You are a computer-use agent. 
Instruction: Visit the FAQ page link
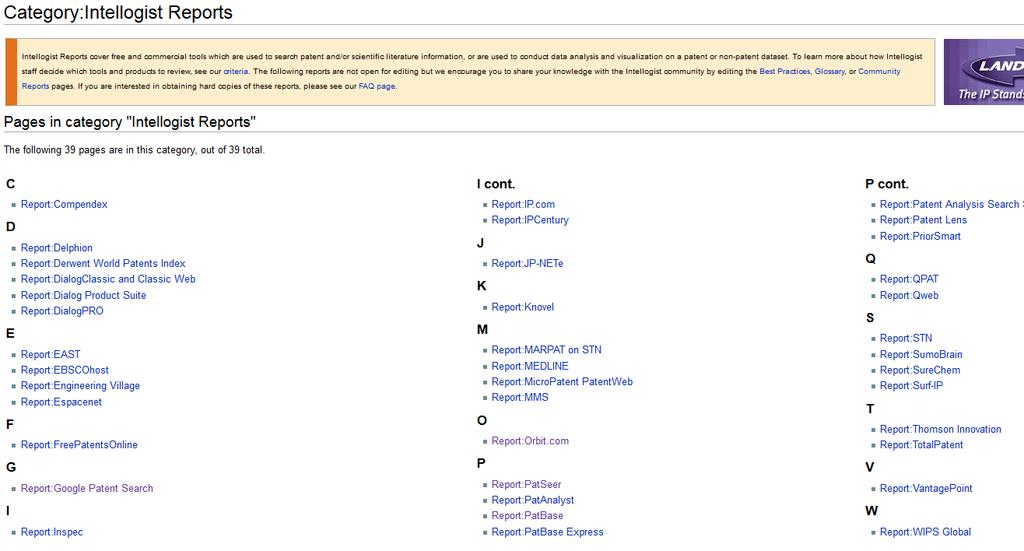(x=377, y=86)
